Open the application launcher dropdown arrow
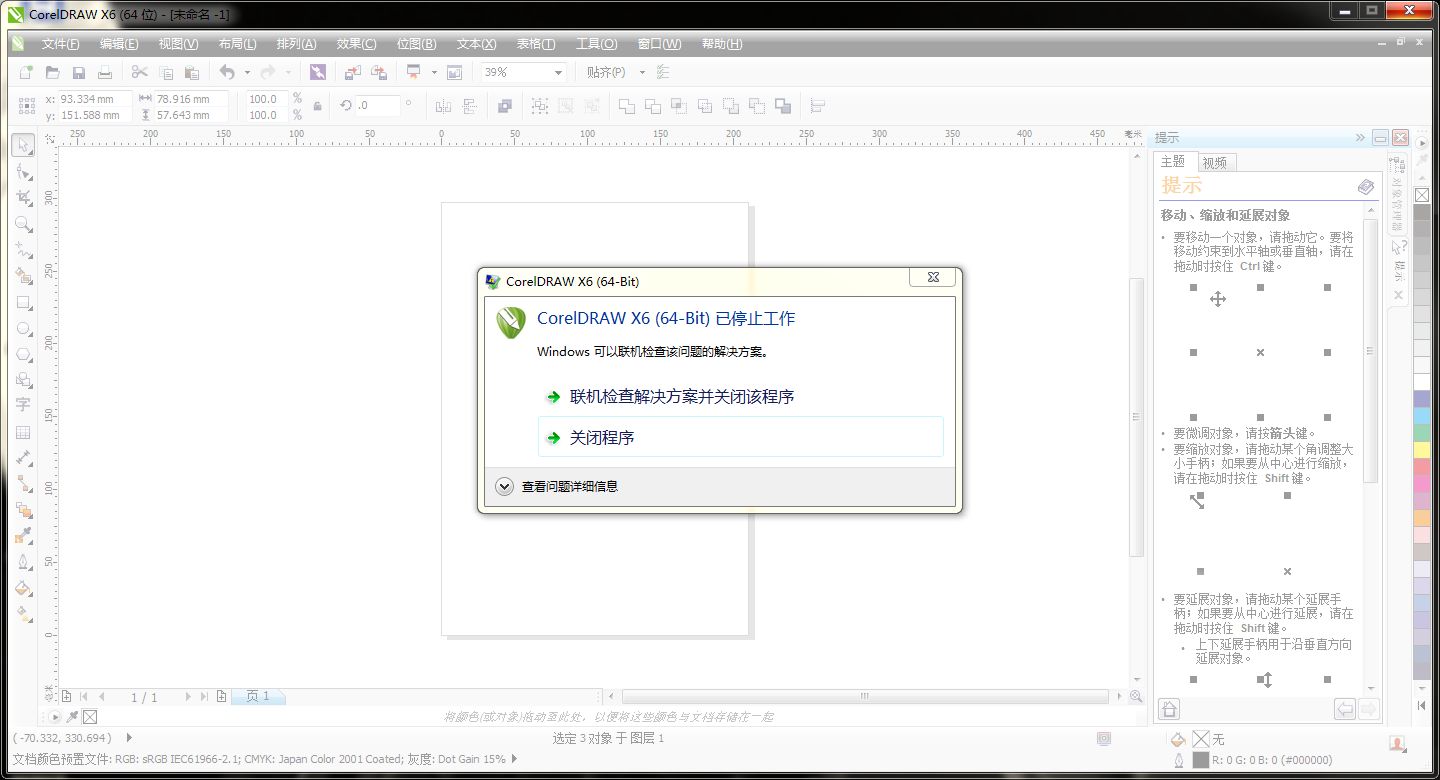Image resolution: width=1440 pixels, height=780 pixels. (x=434, y=72)
